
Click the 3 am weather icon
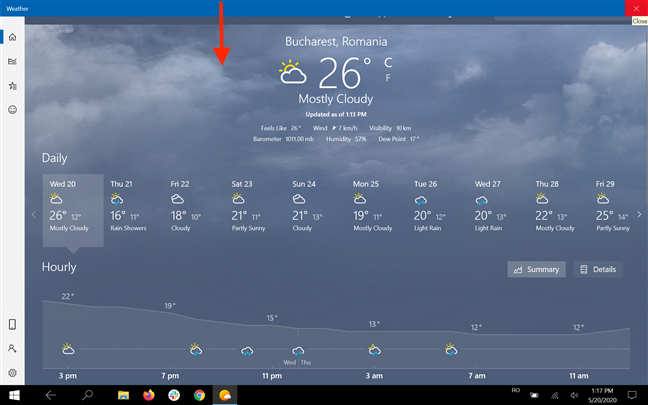coord(374,350)
